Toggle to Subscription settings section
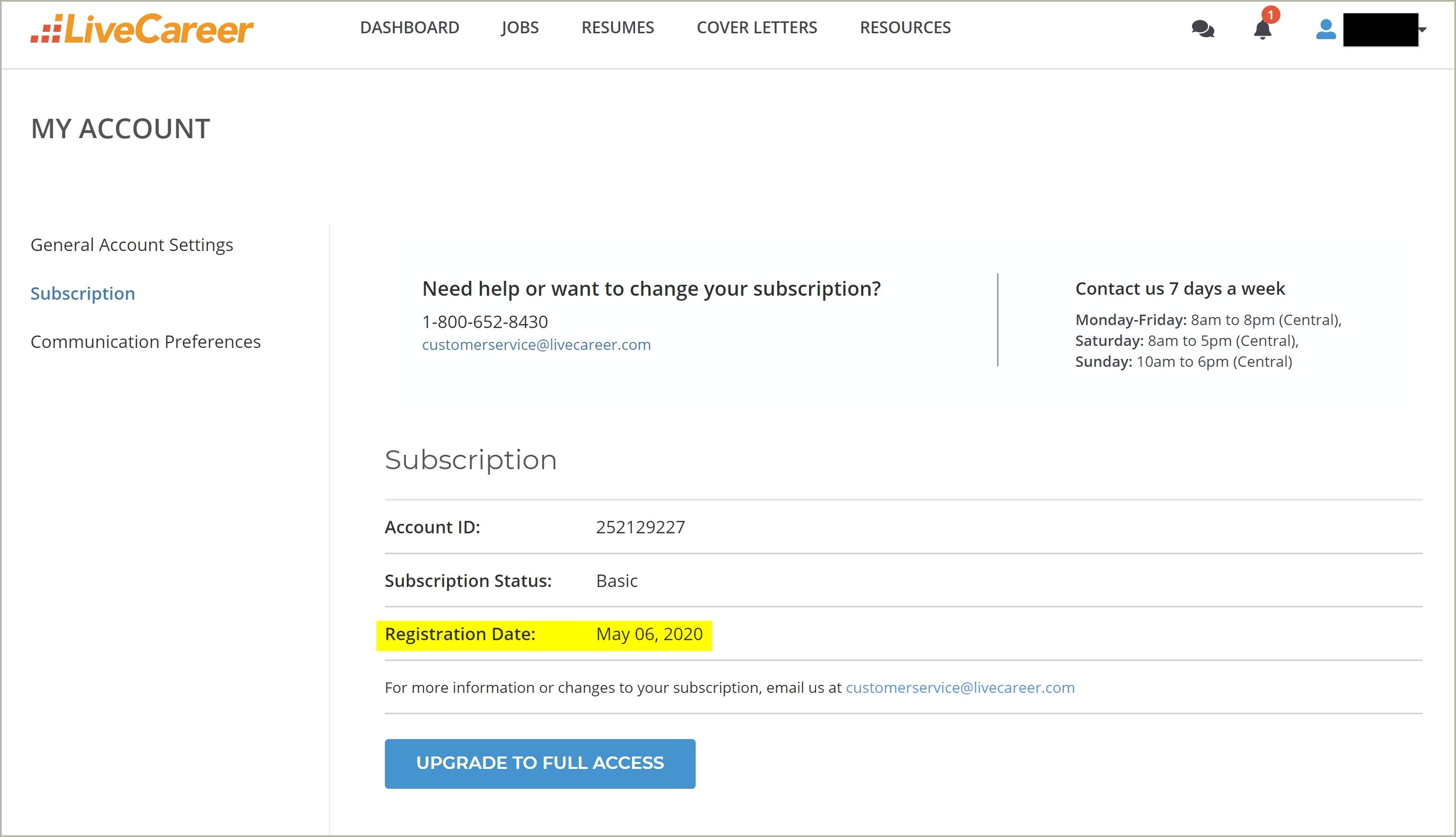Viewport: 1456px width, 837px height. (84, 293)
